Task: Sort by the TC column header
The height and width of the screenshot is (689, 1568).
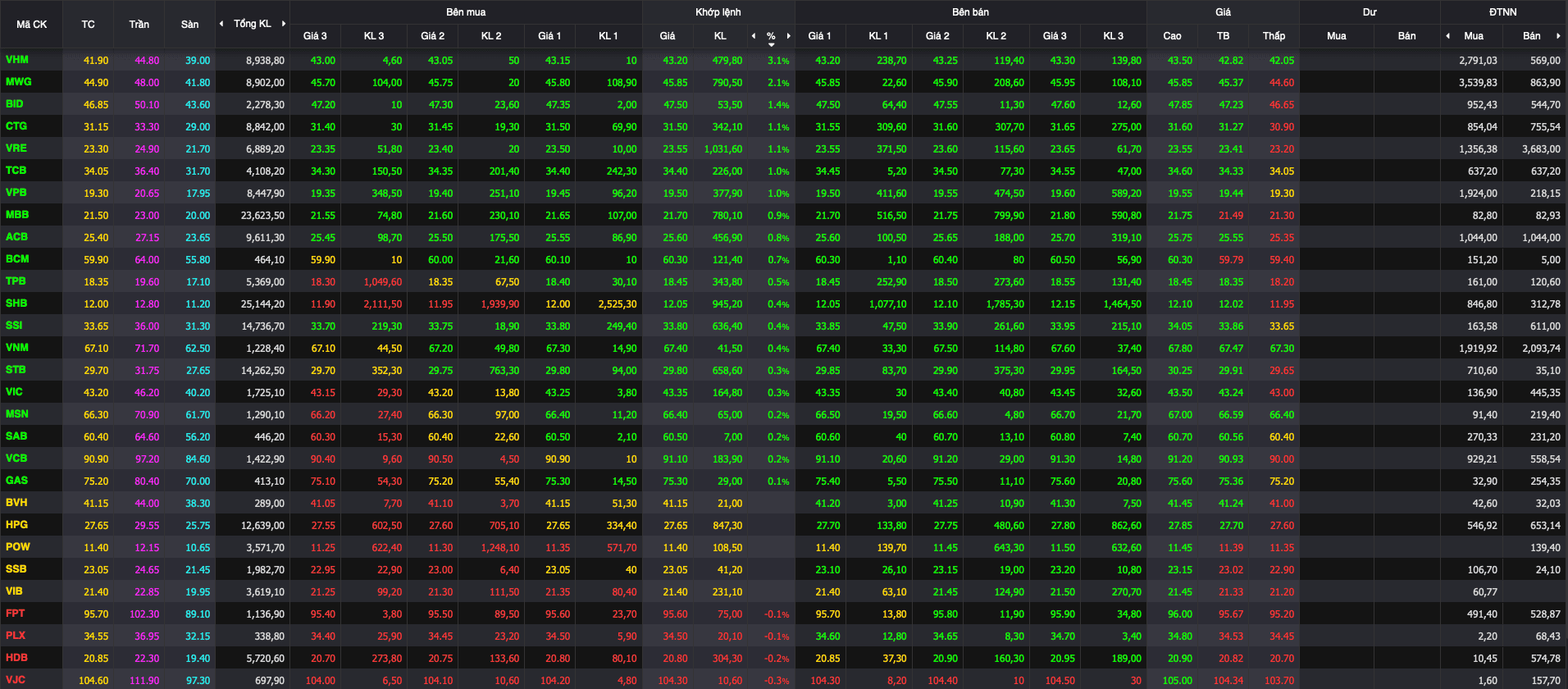Action: coord(88,25)
